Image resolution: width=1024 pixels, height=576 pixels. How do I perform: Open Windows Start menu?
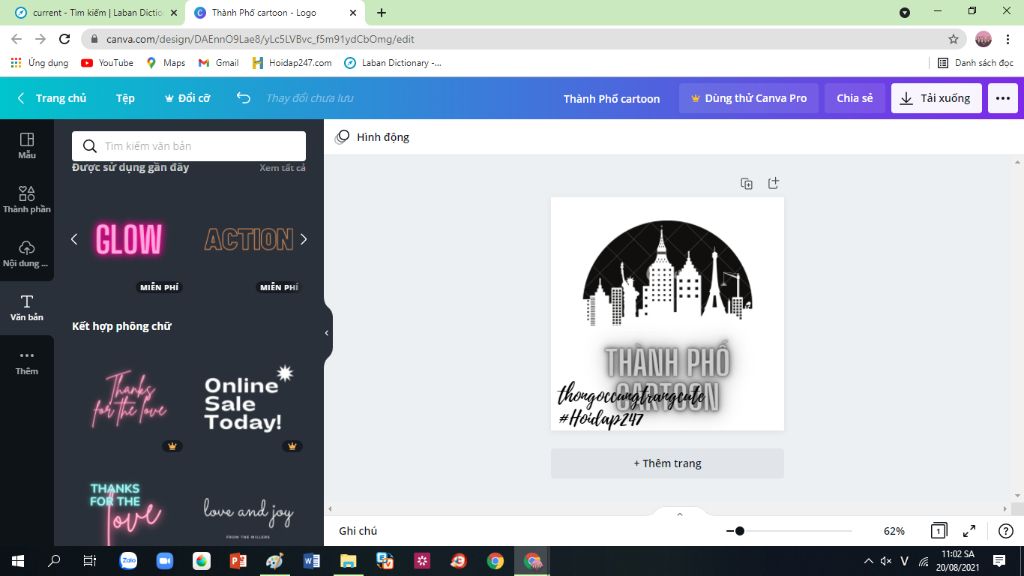18,561
